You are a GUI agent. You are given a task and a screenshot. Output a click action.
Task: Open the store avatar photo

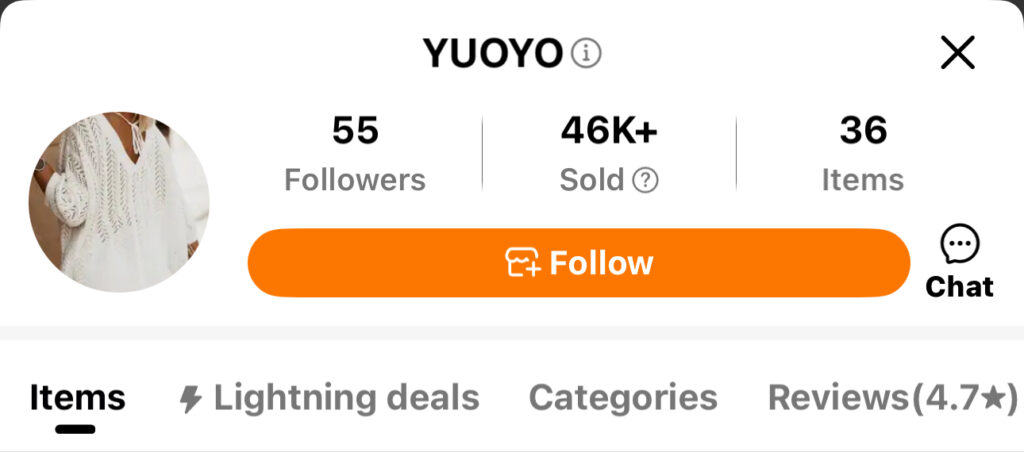point(118,203)
